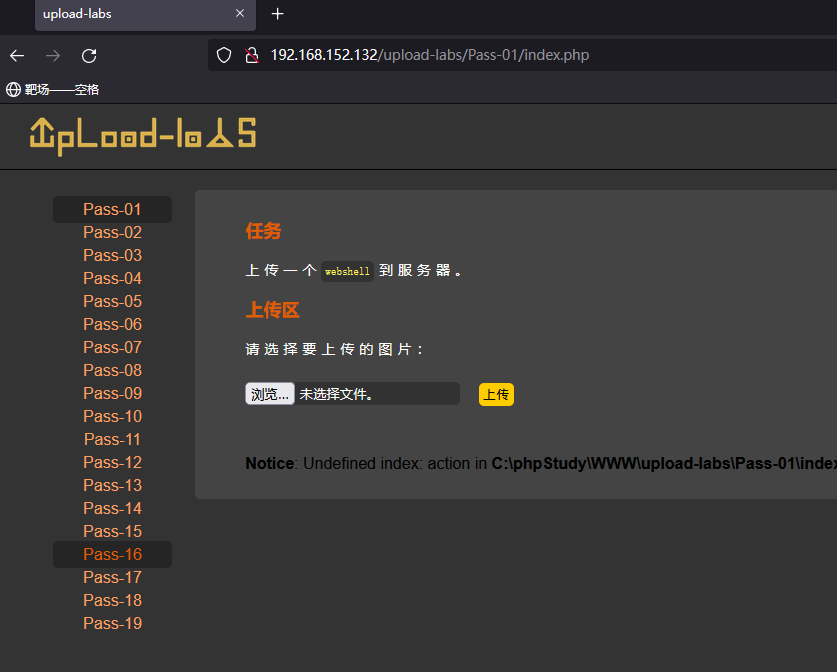
Task: Click the 浏览 file browse button
Action: pos(269,393)
